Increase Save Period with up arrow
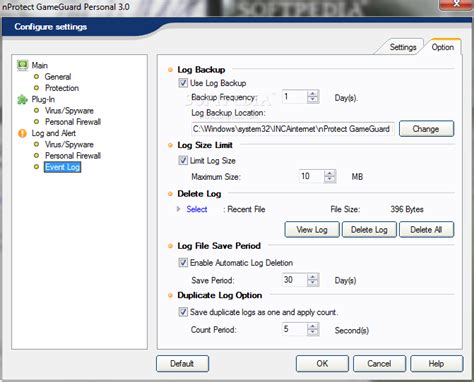474x382 pixels. click(x=313, y=277)
